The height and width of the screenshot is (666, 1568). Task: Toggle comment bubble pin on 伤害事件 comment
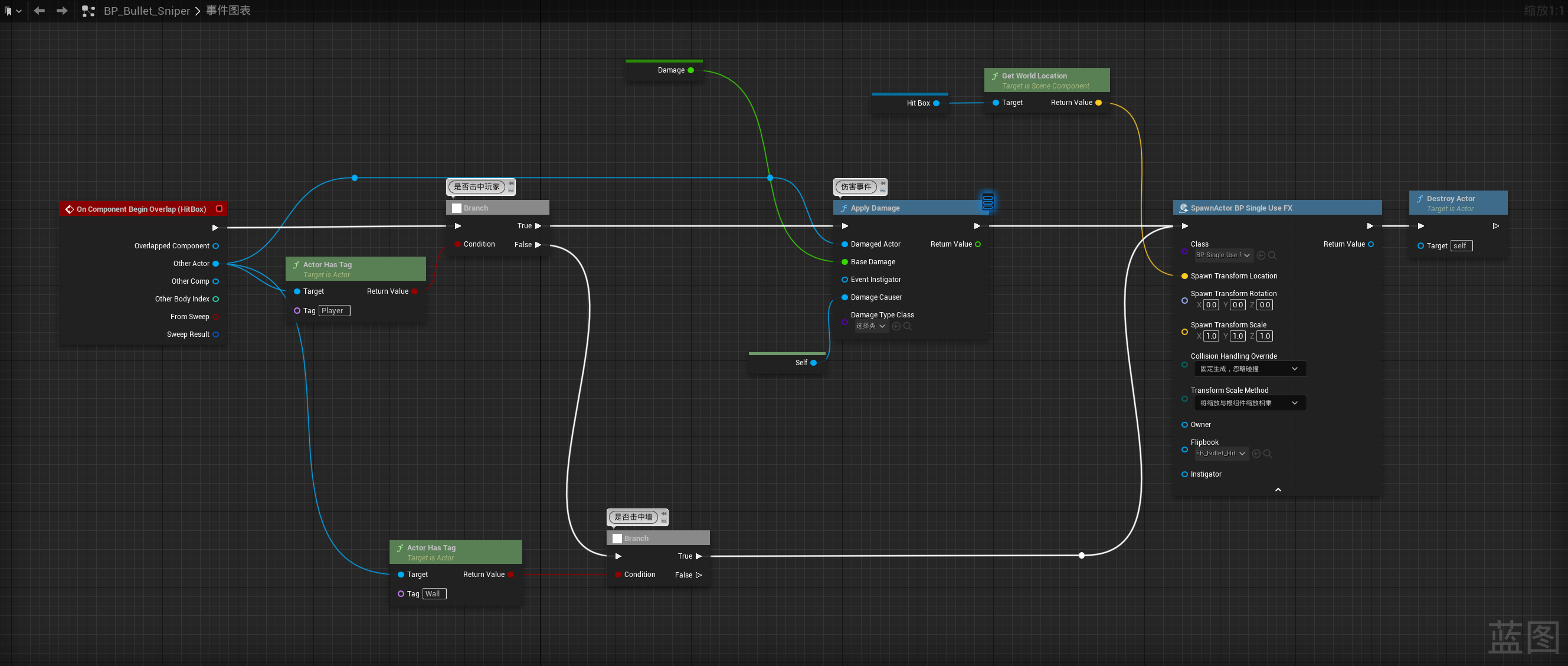[883, 183]
